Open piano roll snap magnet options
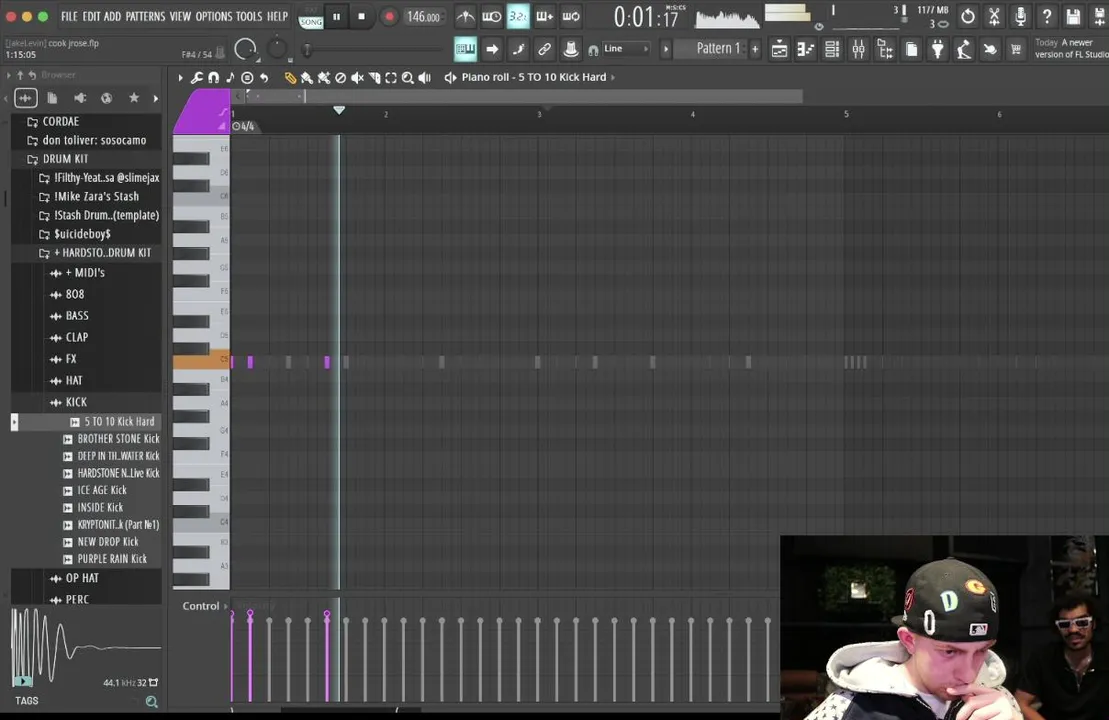The height and width of the screenshot is (720, 1109). tap(213, 78)
